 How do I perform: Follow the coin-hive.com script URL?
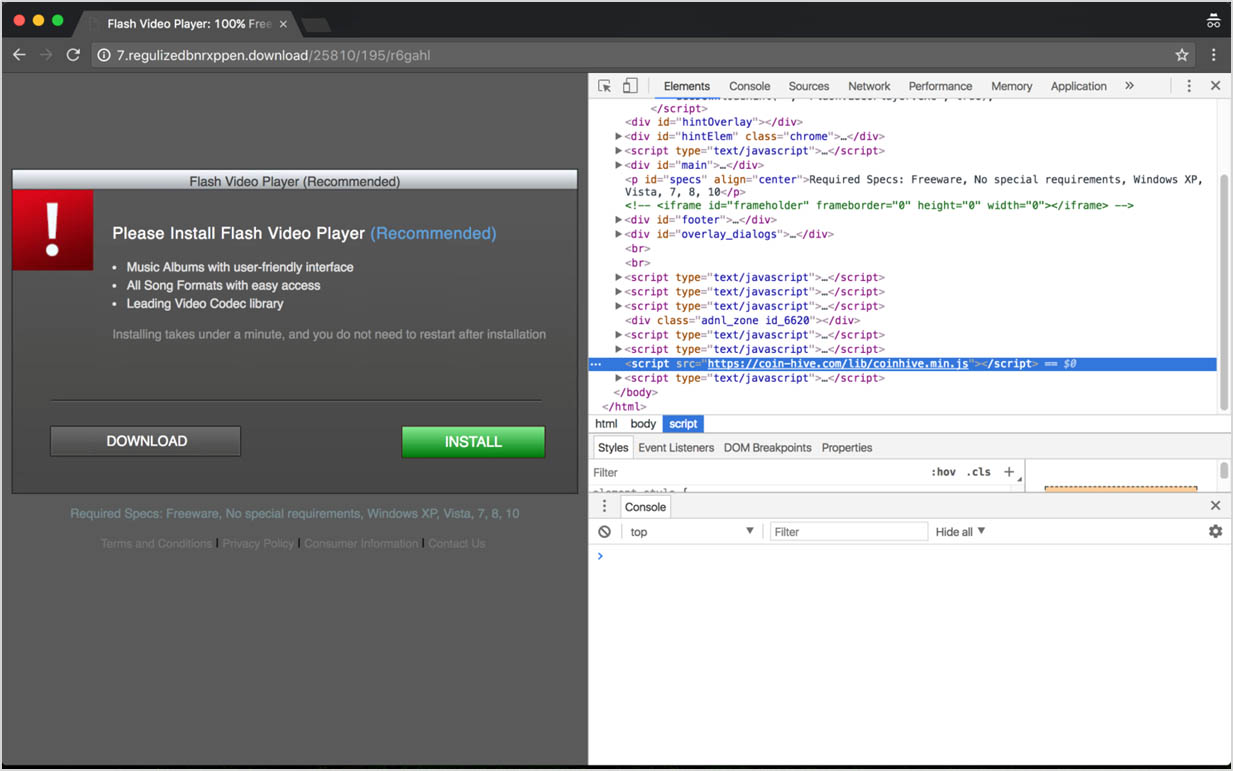click(838, 364)
